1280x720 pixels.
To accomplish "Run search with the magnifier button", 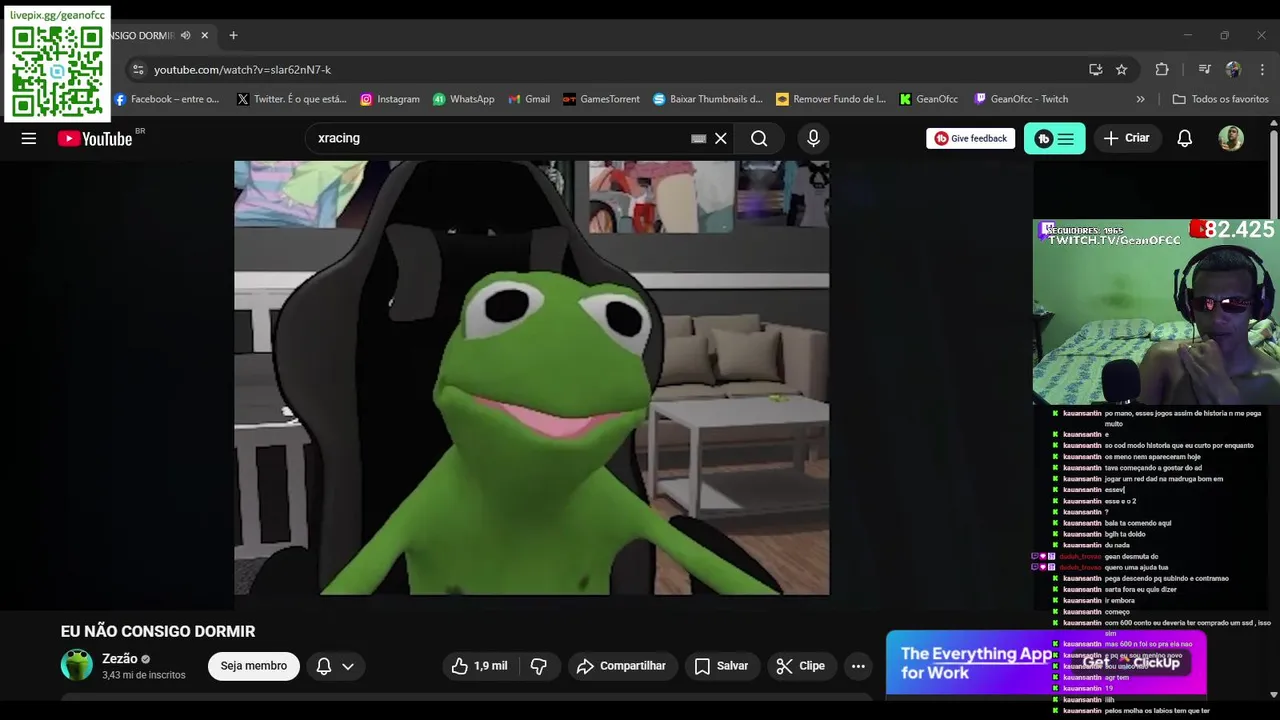I will (759, 139).
